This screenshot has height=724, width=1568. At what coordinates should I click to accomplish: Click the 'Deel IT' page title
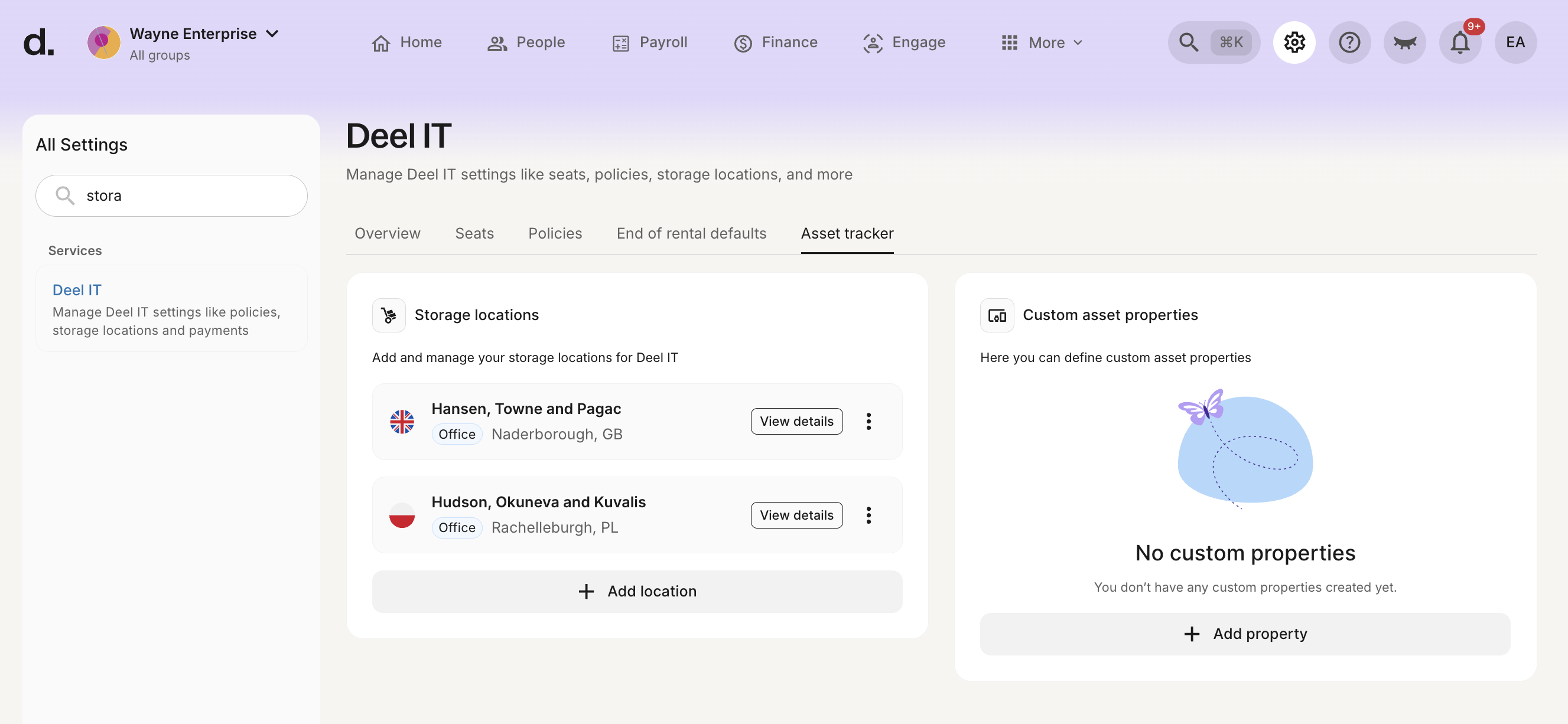pos(399,136)
